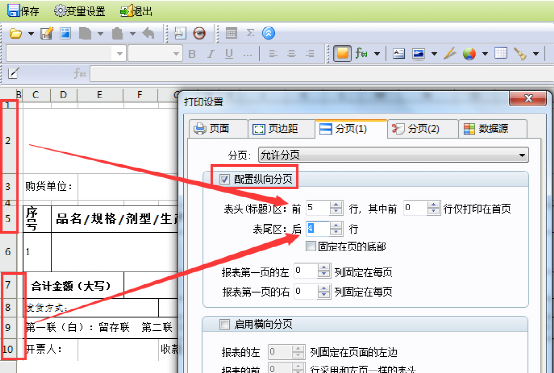Click the text label image icon
The width and height of the screenshot is (554, 373).
[399, 54]
